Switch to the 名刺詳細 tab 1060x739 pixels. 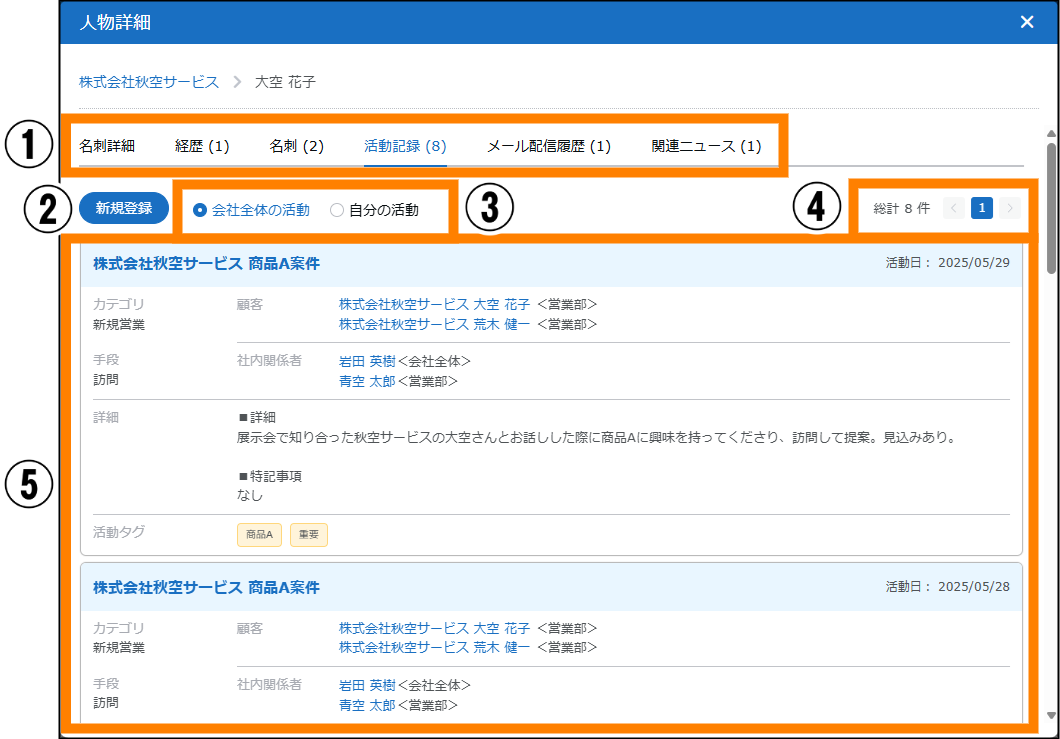pyautogui.click(x=107, y=146)
